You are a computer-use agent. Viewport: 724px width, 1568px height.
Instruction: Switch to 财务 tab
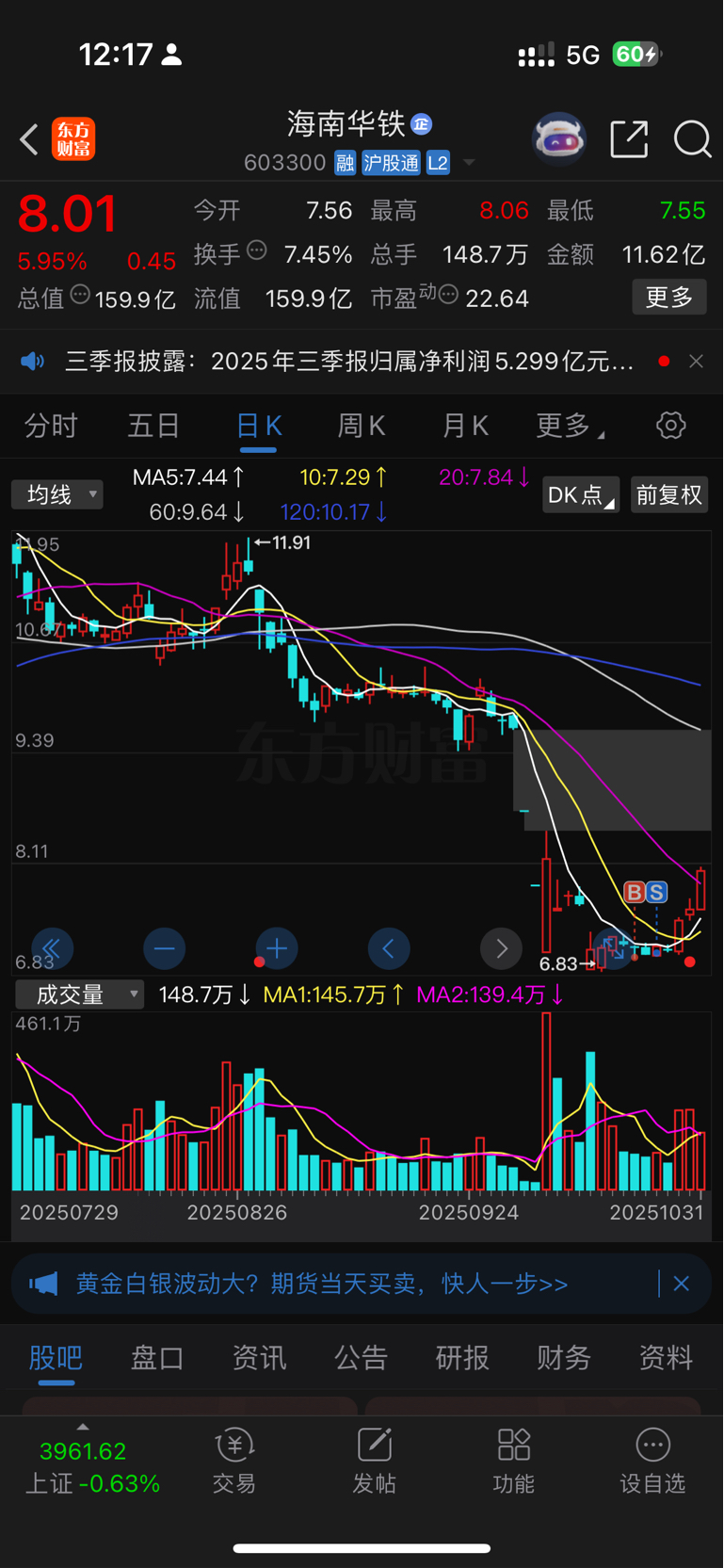564,1358
